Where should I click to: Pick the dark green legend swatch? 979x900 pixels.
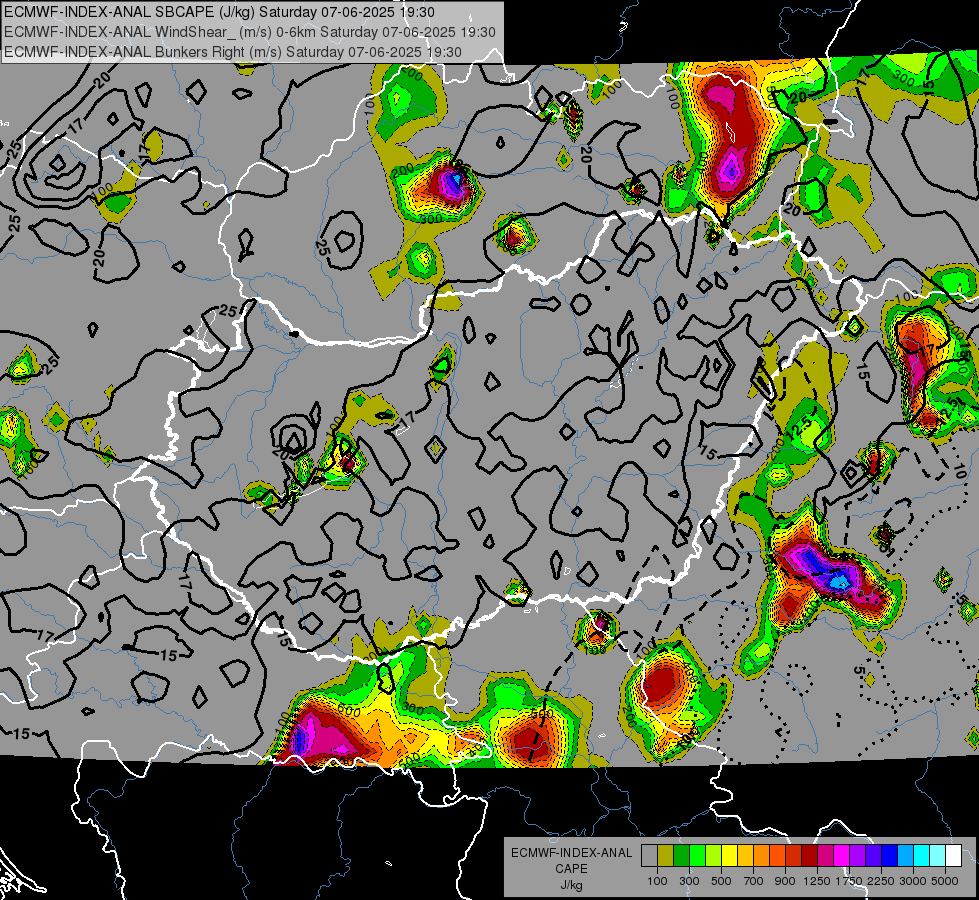tap(681, 856)
